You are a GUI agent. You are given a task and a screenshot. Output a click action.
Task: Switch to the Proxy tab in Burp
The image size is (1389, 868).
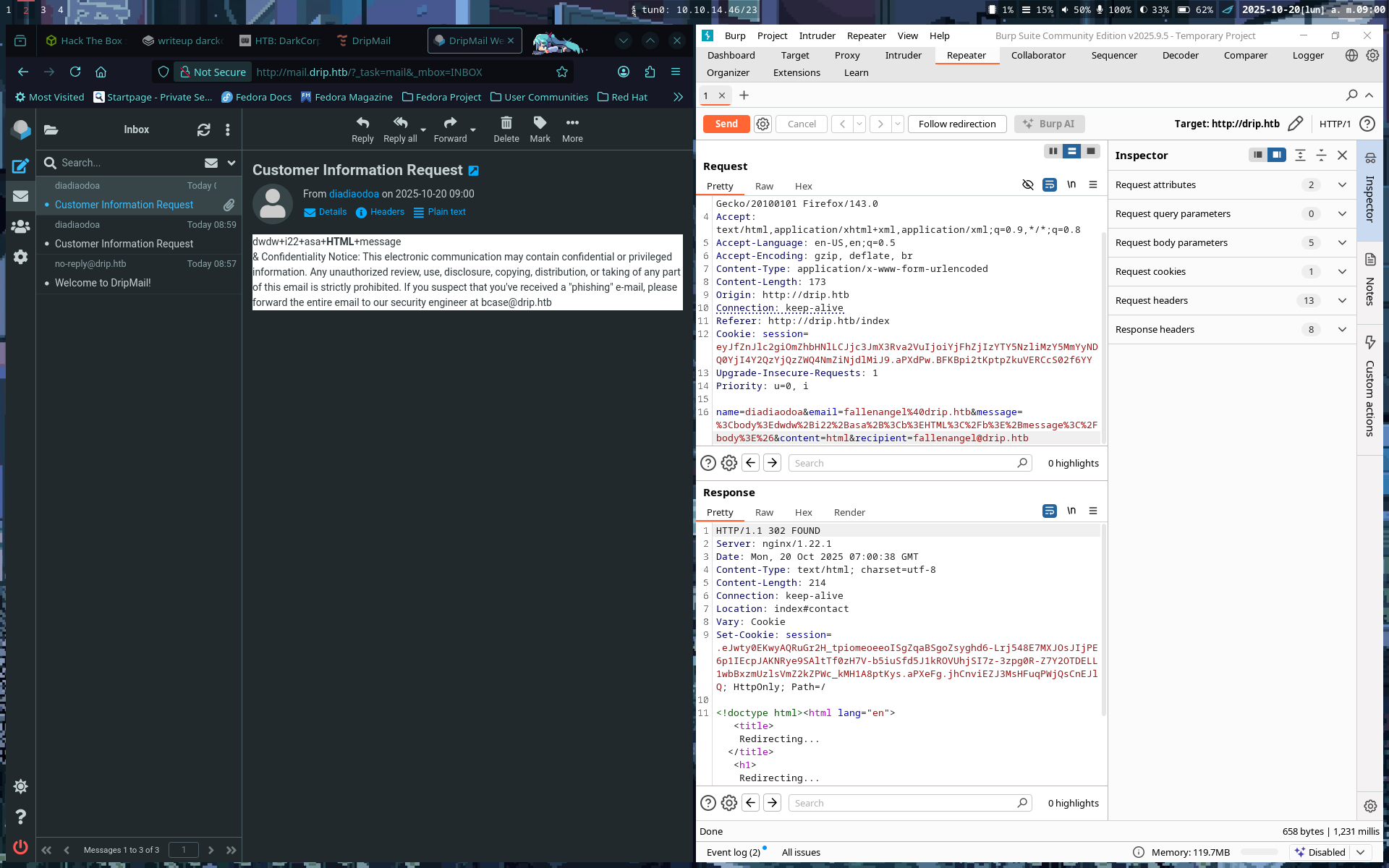(846, 55)
